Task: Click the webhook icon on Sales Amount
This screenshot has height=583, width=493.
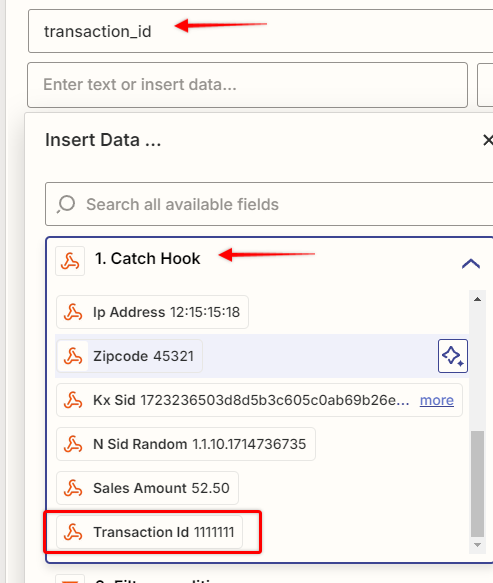Action: [x=73, y=488]
